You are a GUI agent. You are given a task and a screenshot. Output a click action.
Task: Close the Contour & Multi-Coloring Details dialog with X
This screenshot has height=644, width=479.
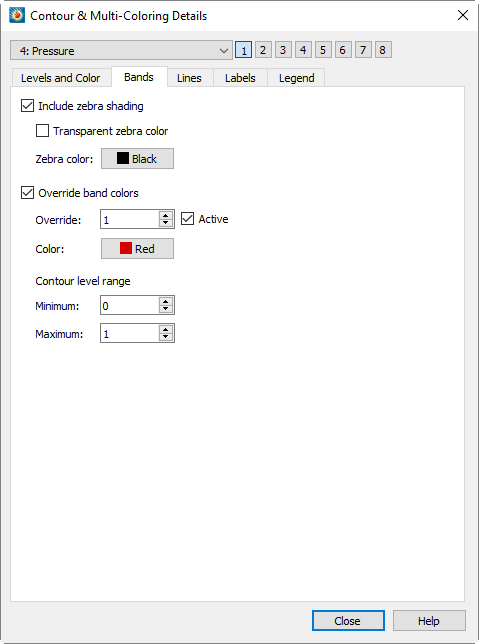click(x=463, y=15)
